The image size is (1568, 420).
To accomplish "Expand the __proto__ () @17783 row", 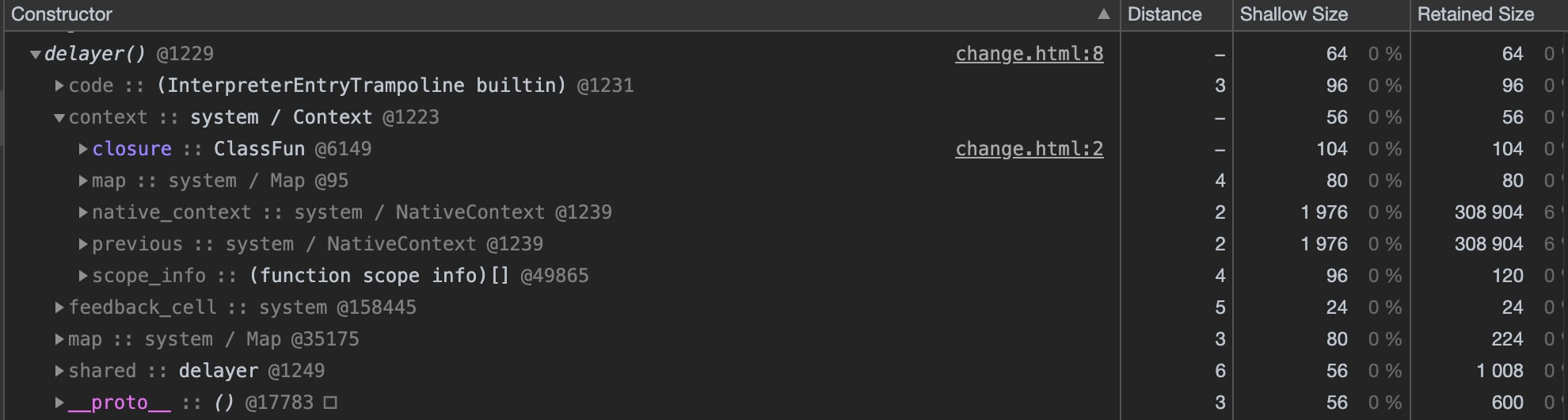I will [59, 403].
